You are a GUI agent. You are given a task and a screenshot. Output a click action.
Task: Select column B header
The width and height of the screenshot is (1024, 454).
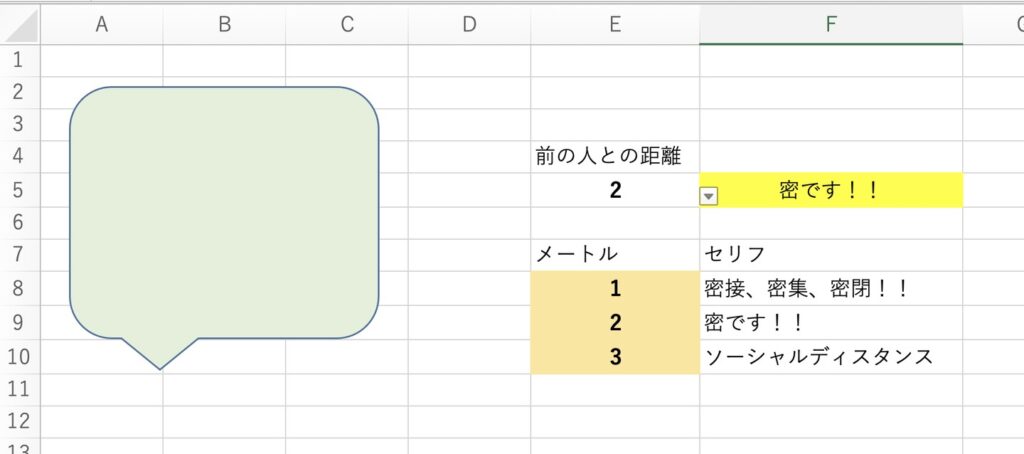tap(224, 26)
